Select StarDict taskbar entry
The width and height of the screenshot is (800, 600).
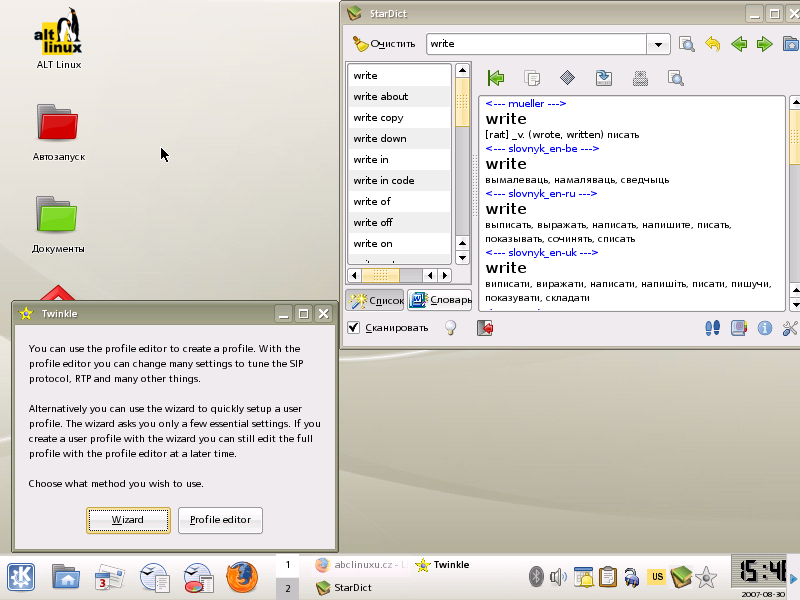(x=361, y=588)
